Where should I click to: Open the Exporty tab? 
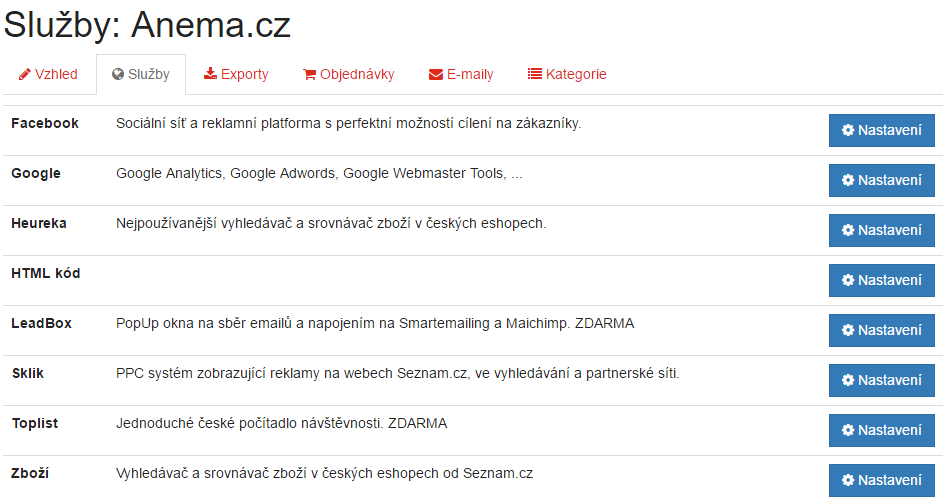pos(236,74)
